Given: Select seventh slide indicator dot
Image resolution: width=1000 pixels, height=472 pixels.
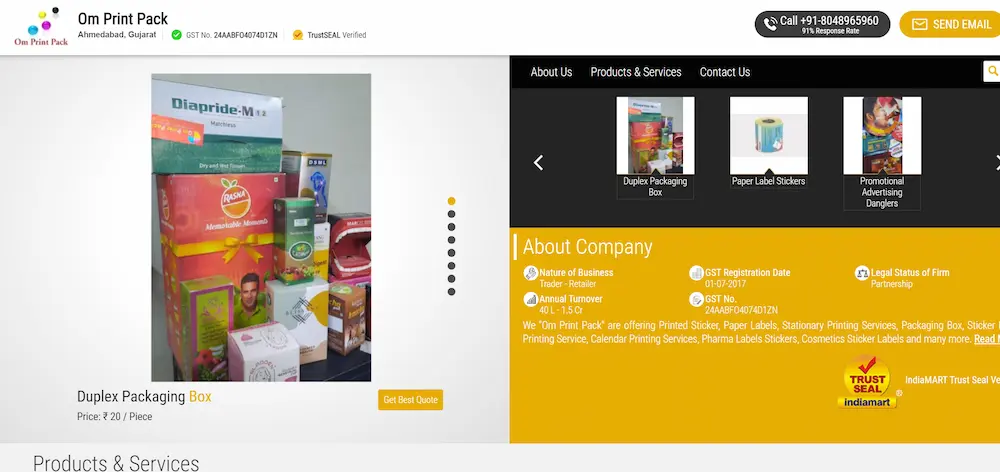Looking at the screenshot, I should [x=452, y=279].
